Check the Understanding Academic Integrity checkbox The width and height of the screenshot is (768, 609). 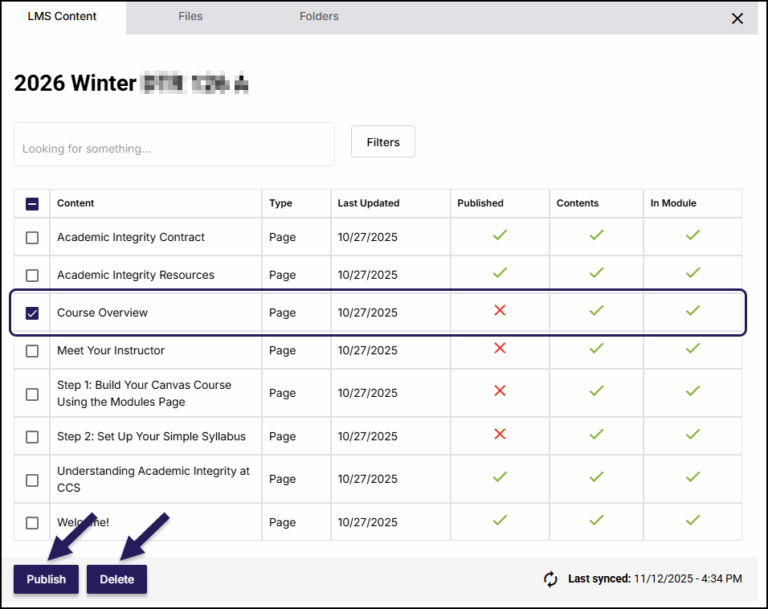[32, 480]
